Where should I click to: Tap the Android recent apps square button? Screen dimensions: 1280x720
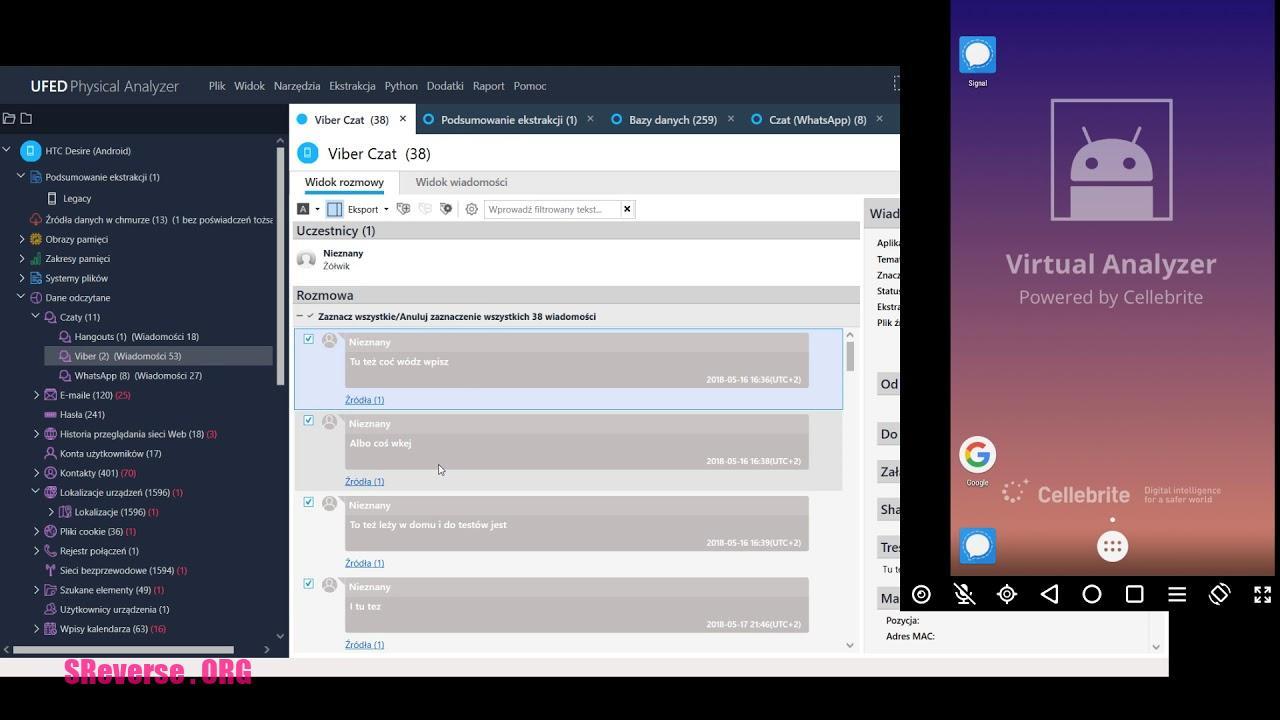[1134, 594]
